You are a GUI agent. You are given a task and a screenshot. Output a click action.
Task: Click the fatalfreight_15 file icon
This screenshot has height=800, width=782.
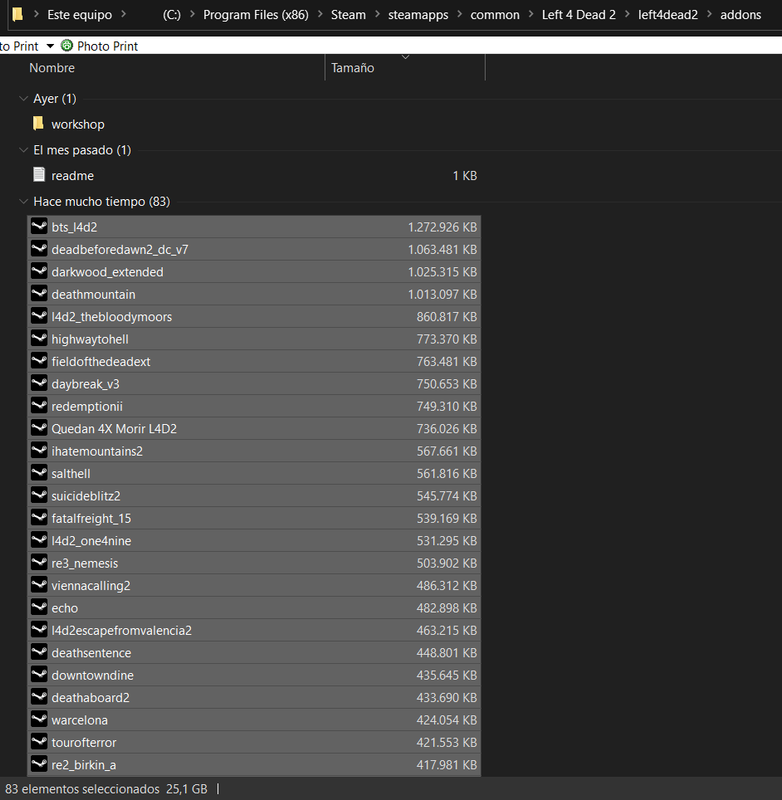point(39,518)
